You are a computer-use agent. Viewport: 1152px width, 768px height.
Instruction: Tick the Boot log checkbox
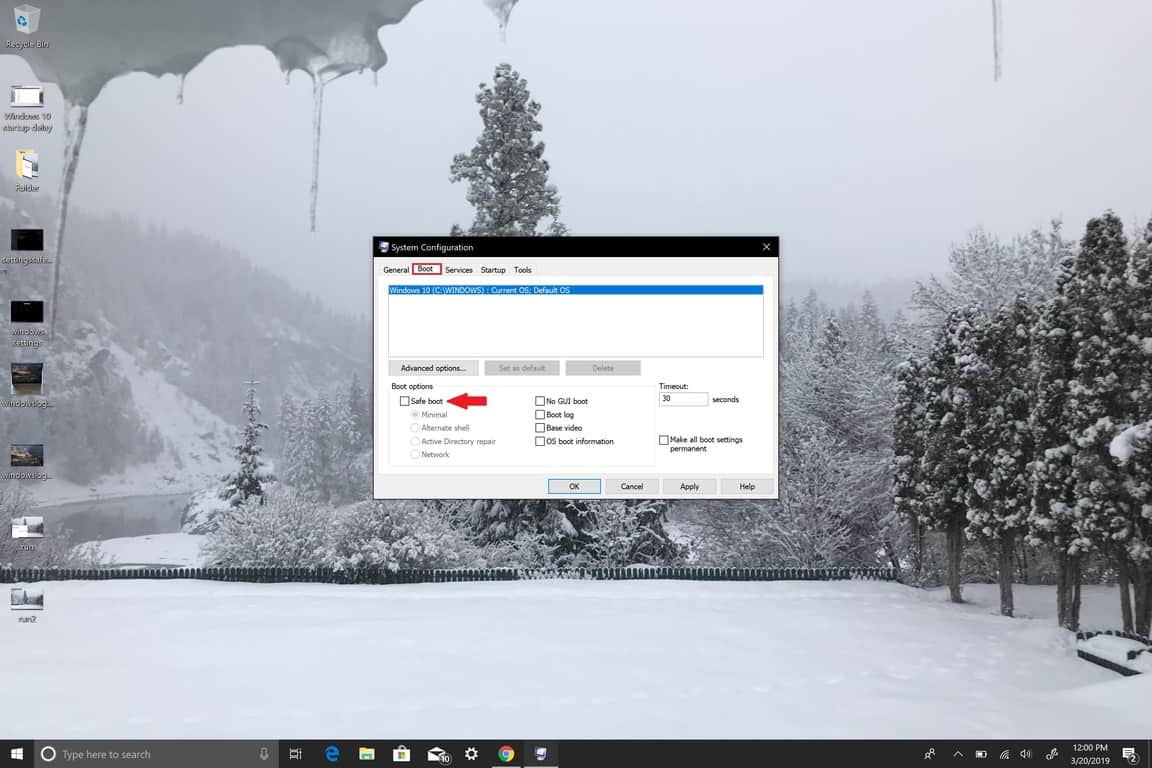click(x=540, y=414)
